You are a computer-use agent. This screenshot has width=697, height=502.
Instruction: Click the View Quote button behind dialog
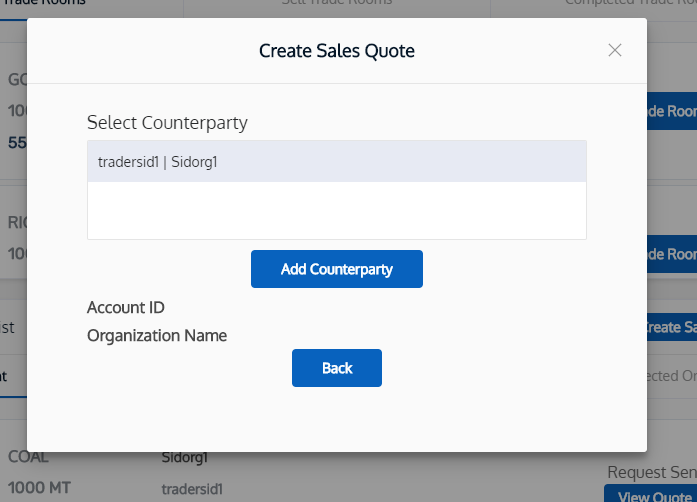650,494
